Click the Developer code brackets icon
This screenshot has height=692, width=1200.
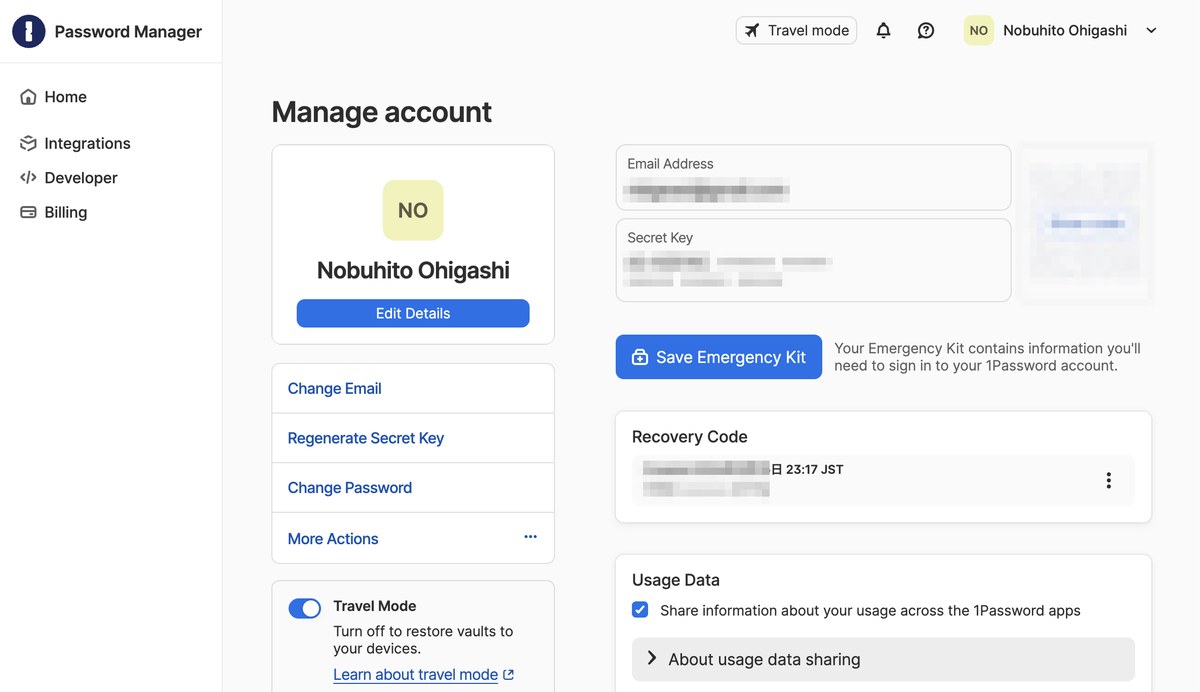[28, 177]
